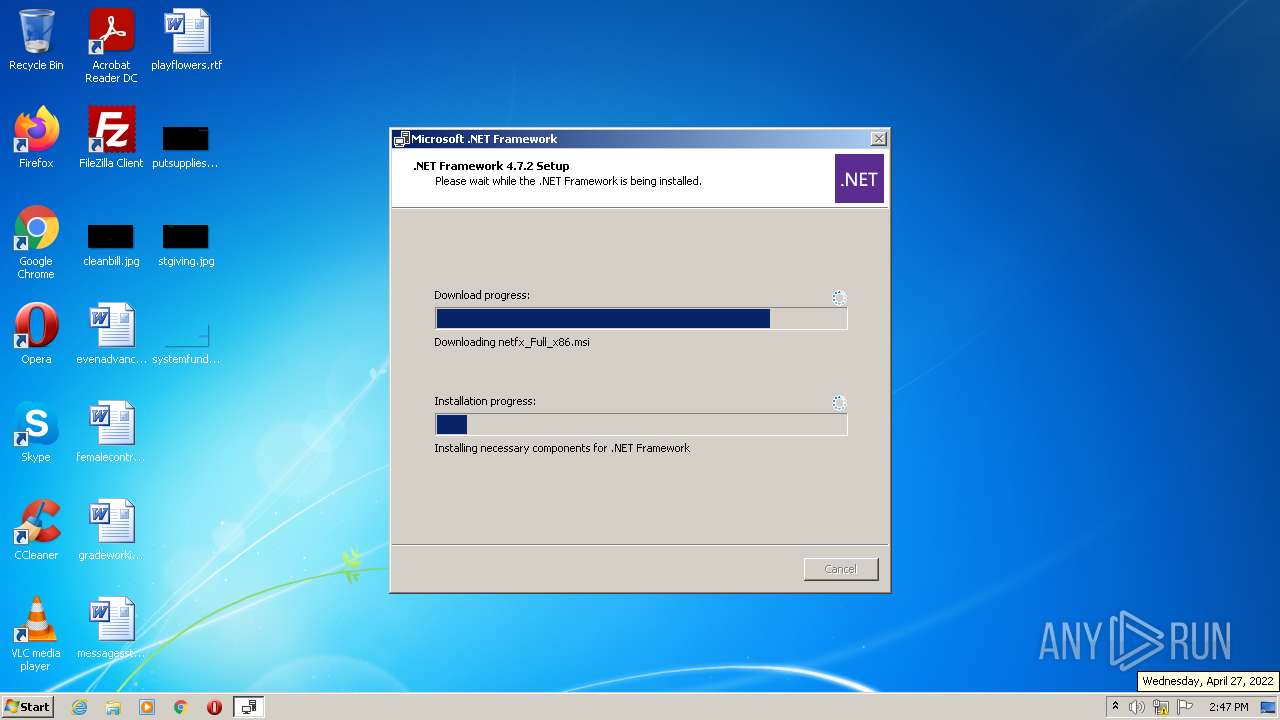
Task: Open media player taskbar icon
Action: point(147,707)
